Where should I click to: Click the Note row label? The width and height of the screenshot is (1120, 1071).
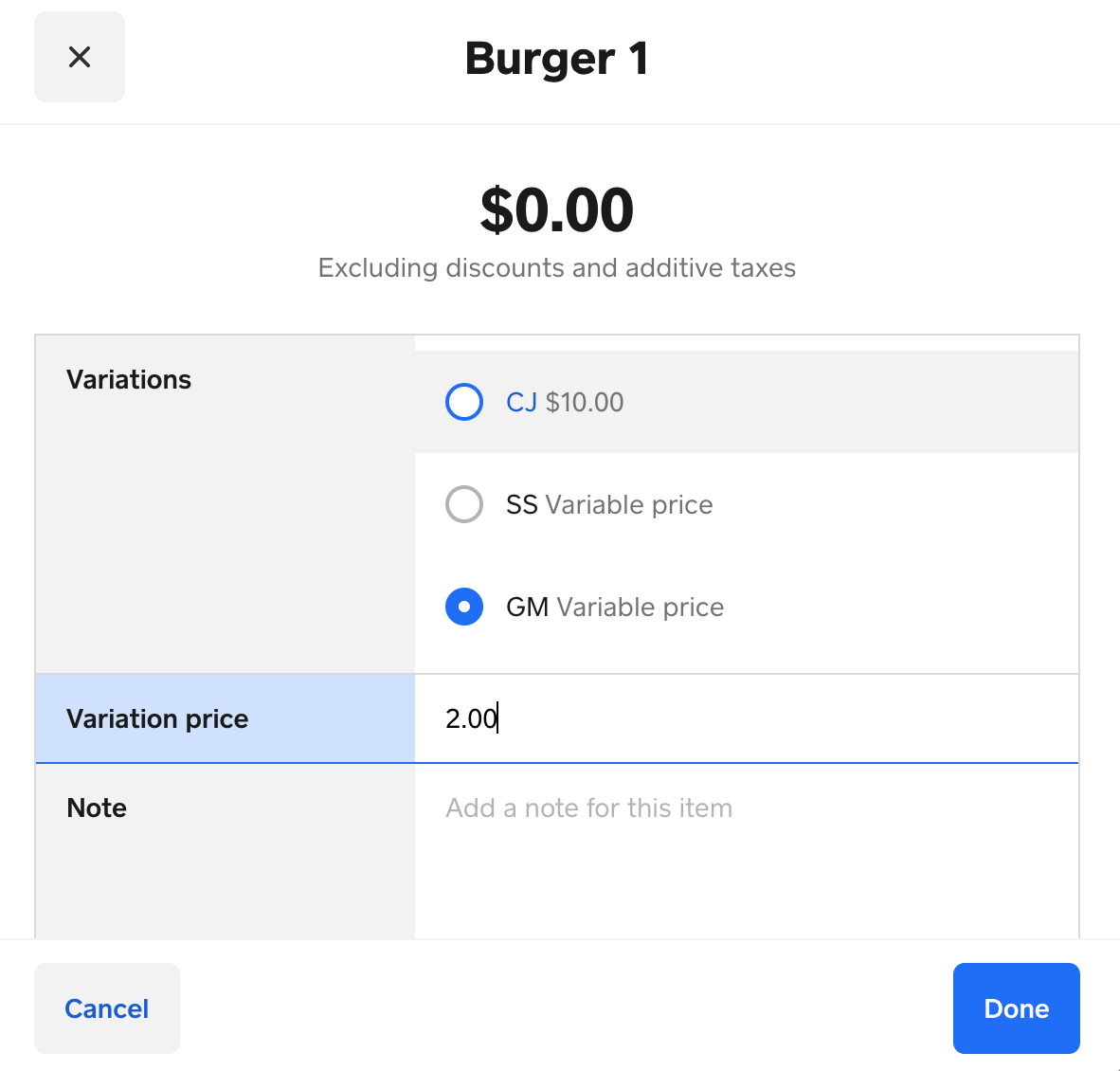point(97,808)
